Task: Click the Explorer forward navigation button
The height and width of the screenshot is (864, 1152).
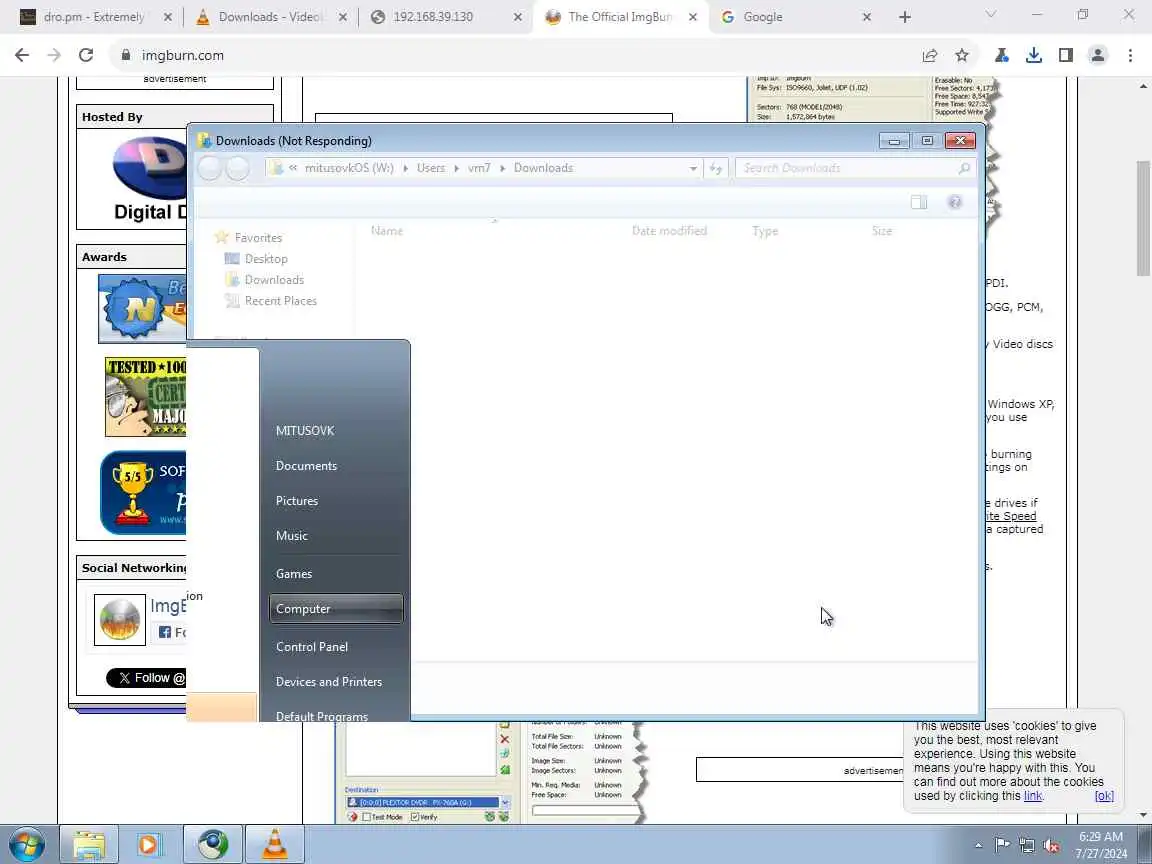Action: 237,168
